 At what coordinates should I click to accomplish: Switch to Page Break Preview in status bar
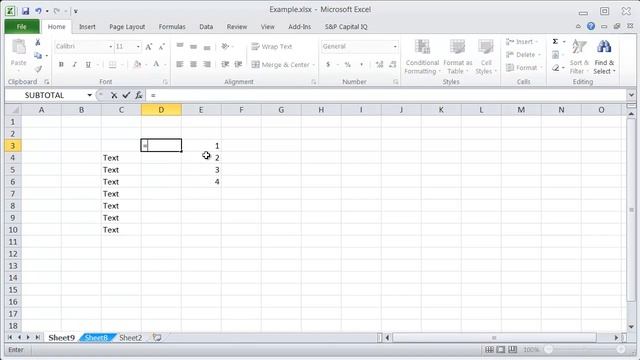point(513,350)
